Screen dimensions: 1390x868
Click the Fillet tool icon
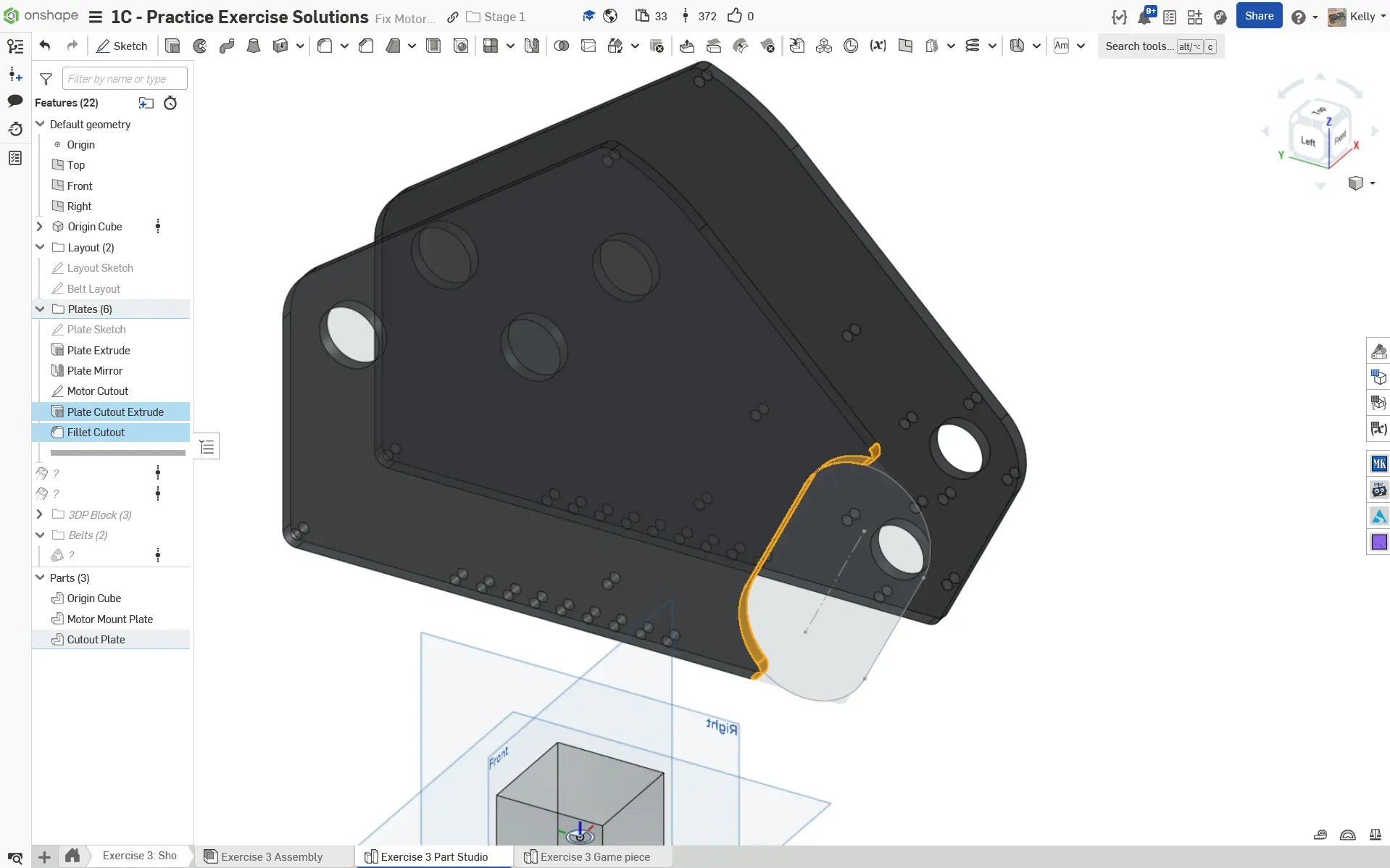[325, 46]
